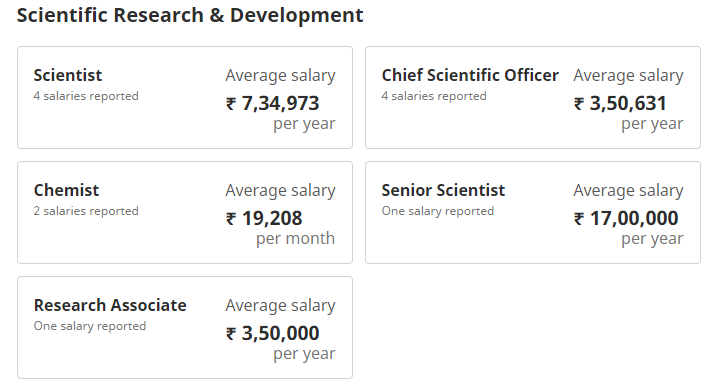Viewport: 710px width, 386px height.
Task: Select the Senior Scientist salary card
Action: click(533, 212)
